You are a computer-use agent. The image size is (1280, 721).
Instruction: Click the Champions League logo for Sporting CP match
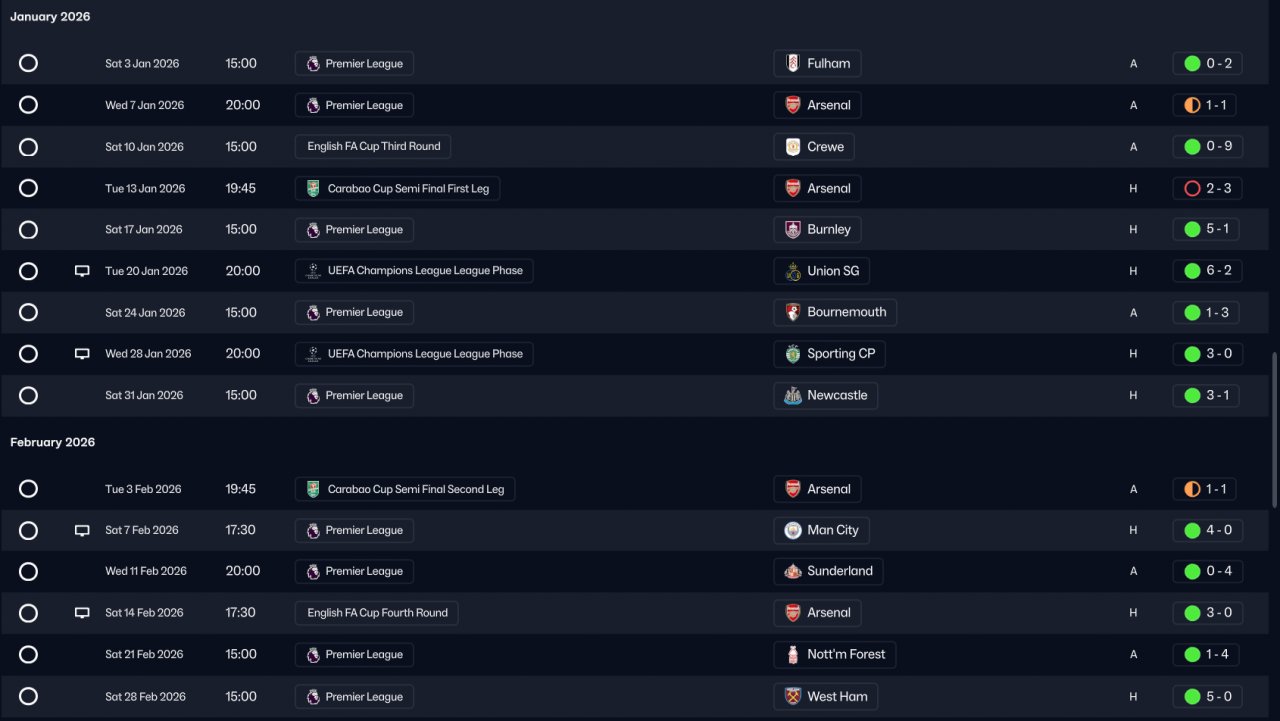[313, 354]
